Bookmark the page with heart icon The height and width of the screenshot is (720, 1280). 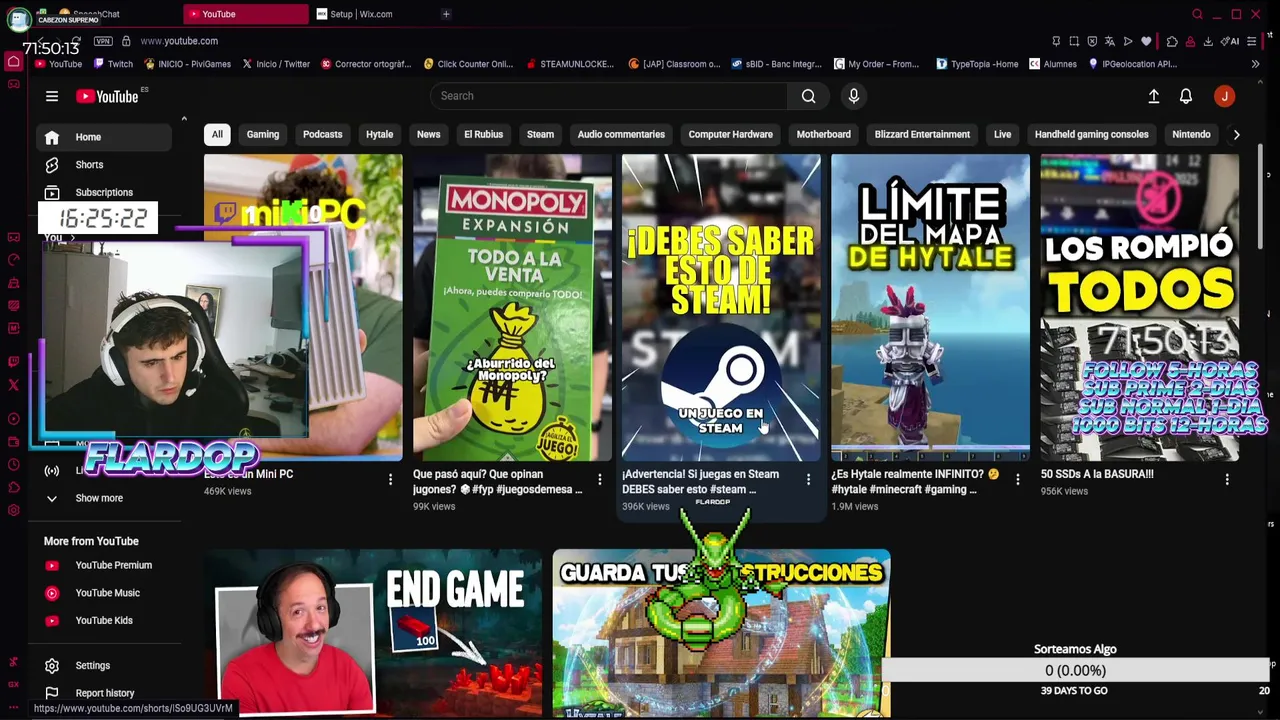pos(1146,41)
